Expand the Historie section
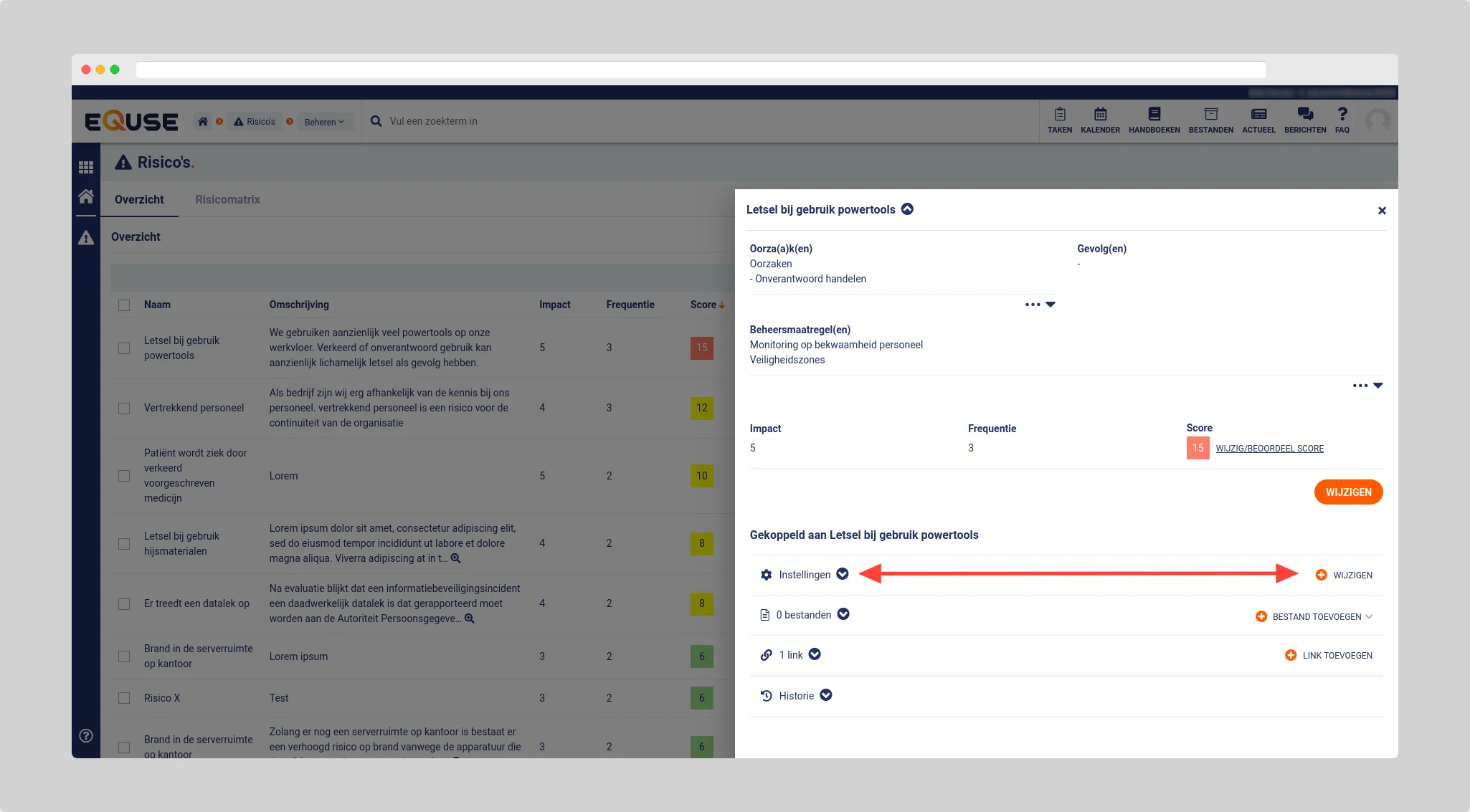 click(826, 695)
